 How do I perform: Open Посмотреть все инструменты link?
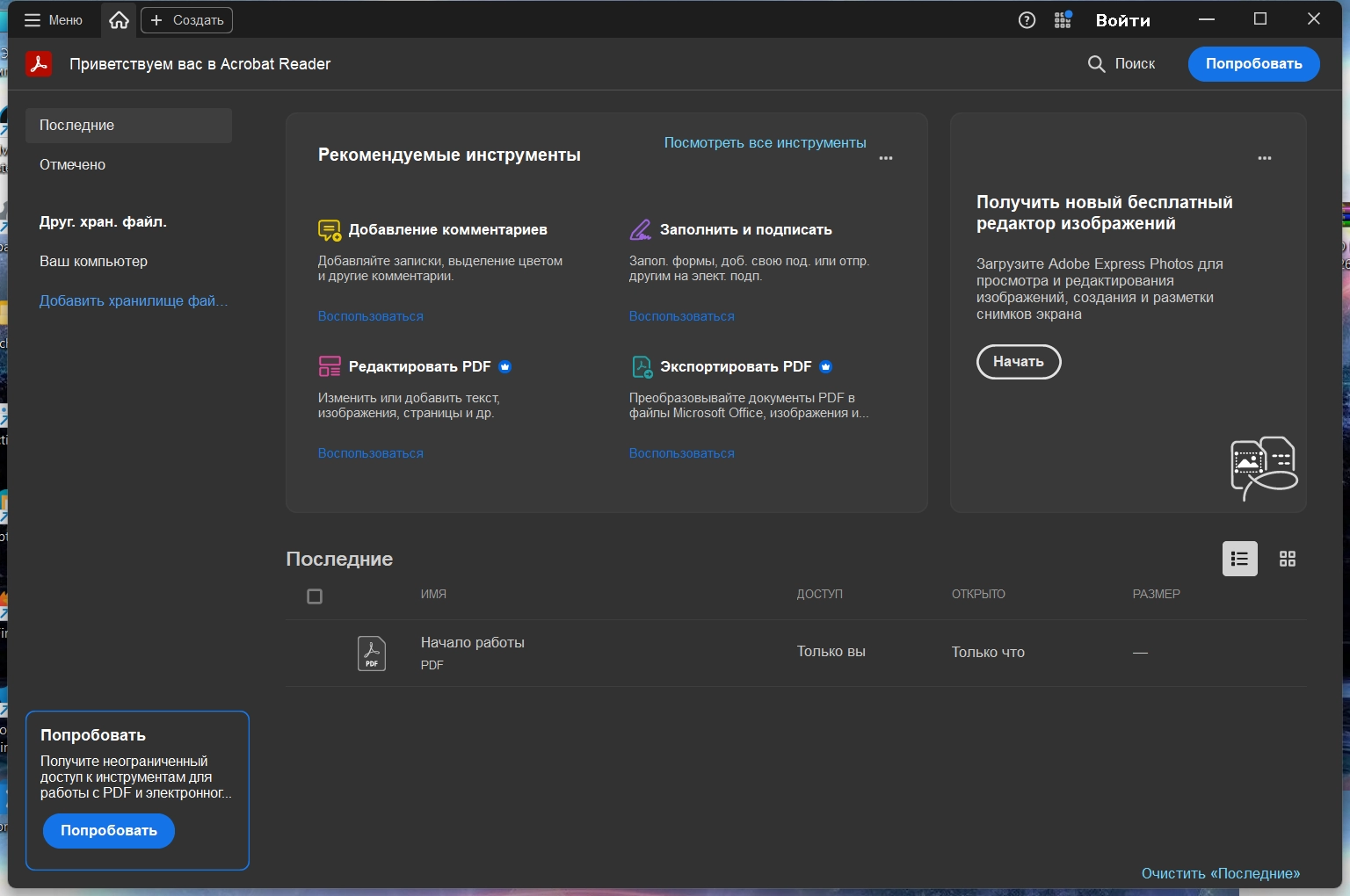pyautogui.click(x=765, y=143)
